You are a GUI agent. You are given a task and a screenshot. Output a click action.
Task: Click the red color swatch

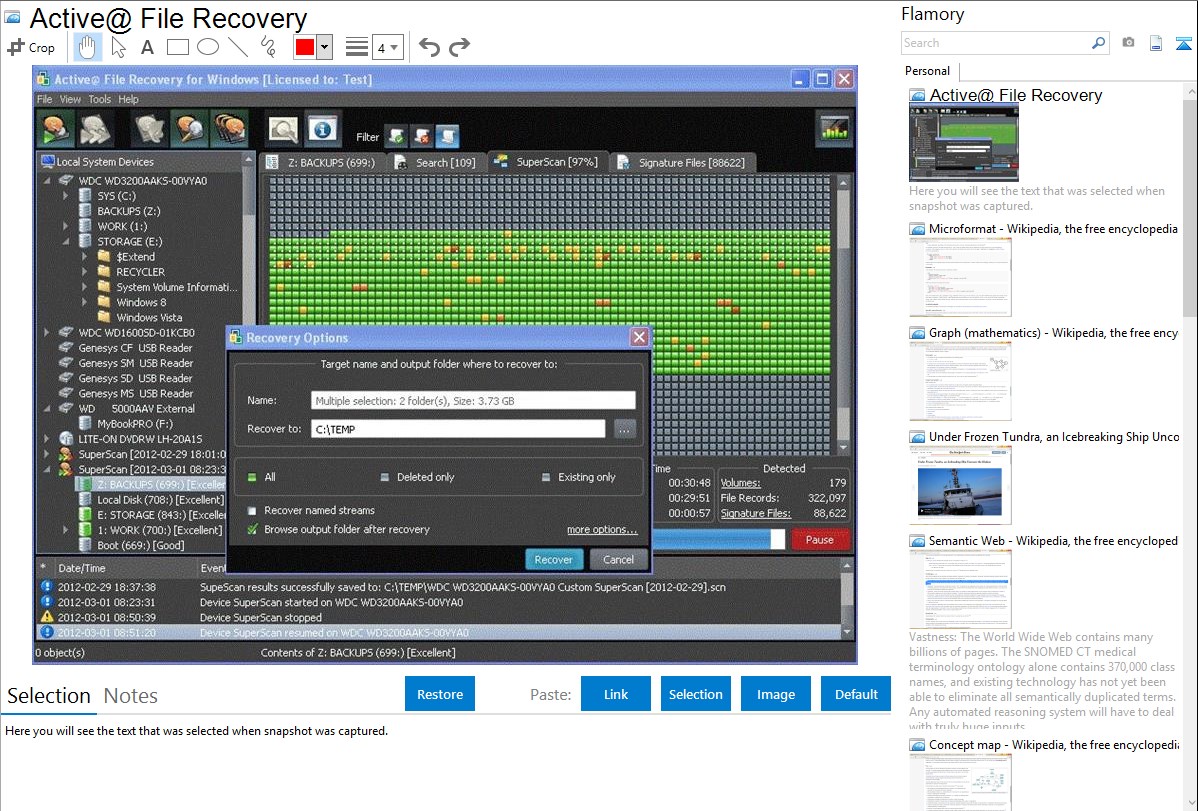[305, 47]
